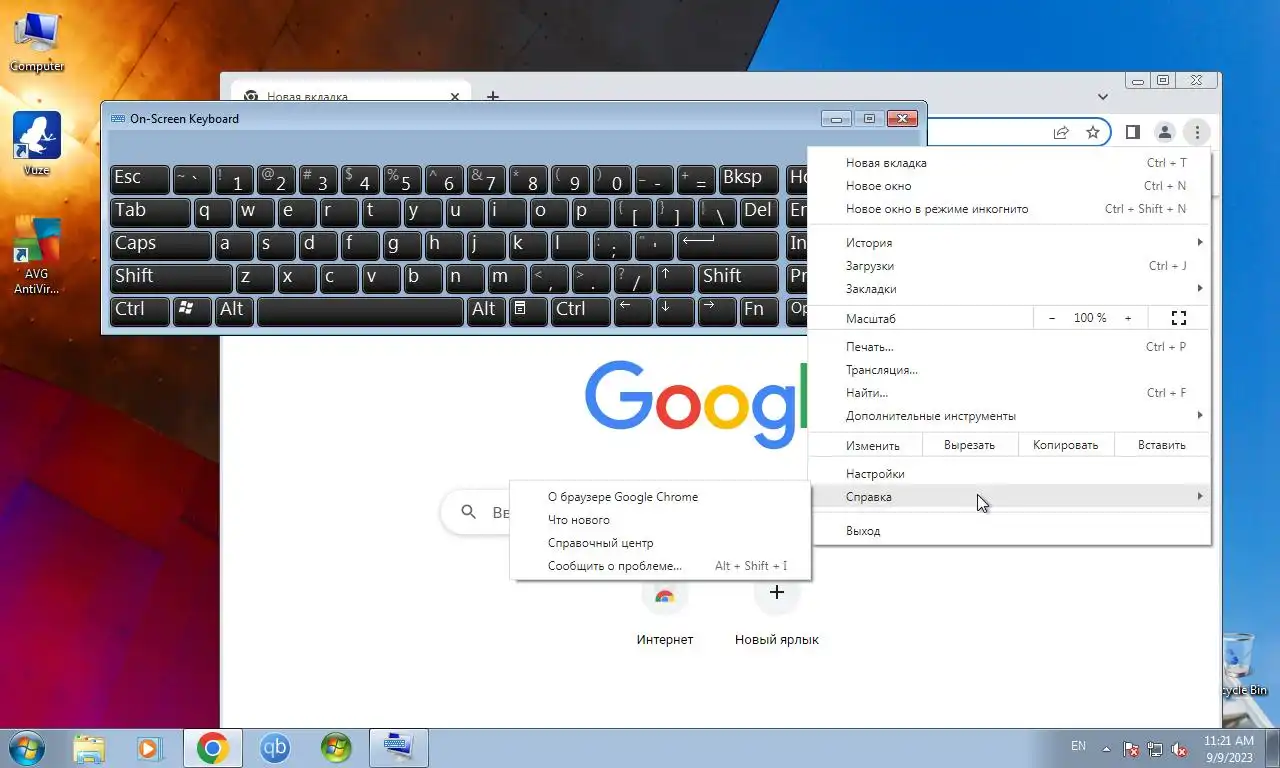Expand the Справка submenu arrow
The width and height of the screenshot is (1280, 768).
point(1199,497)
